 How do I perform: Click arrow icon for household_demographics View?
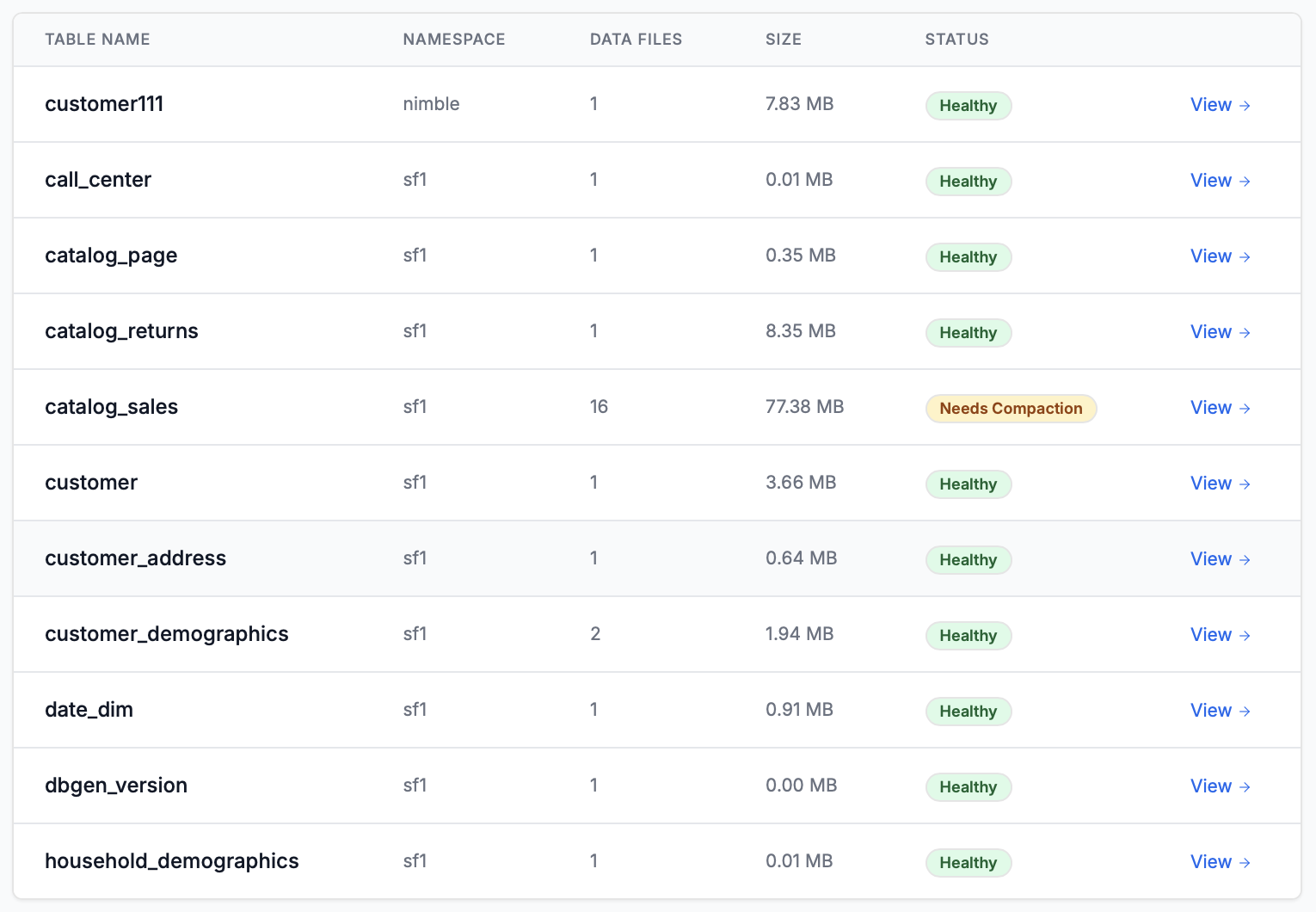[x=1245, y=863]
